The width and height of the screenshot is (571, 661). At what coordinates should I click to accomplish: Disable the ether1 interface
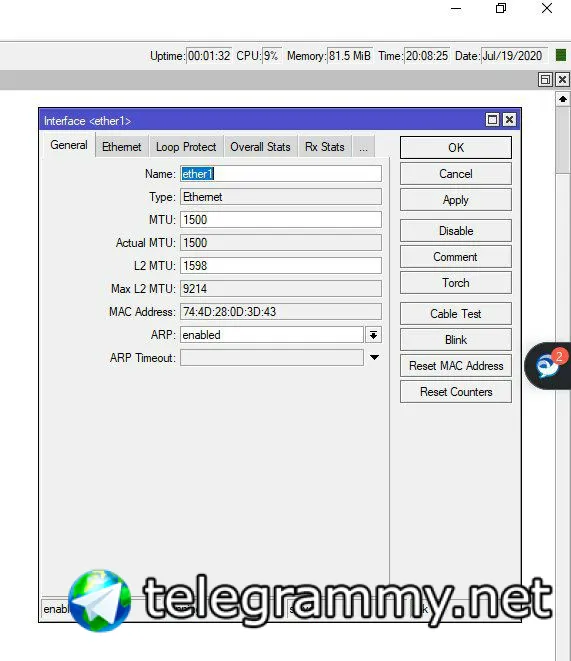click(456, 231)
